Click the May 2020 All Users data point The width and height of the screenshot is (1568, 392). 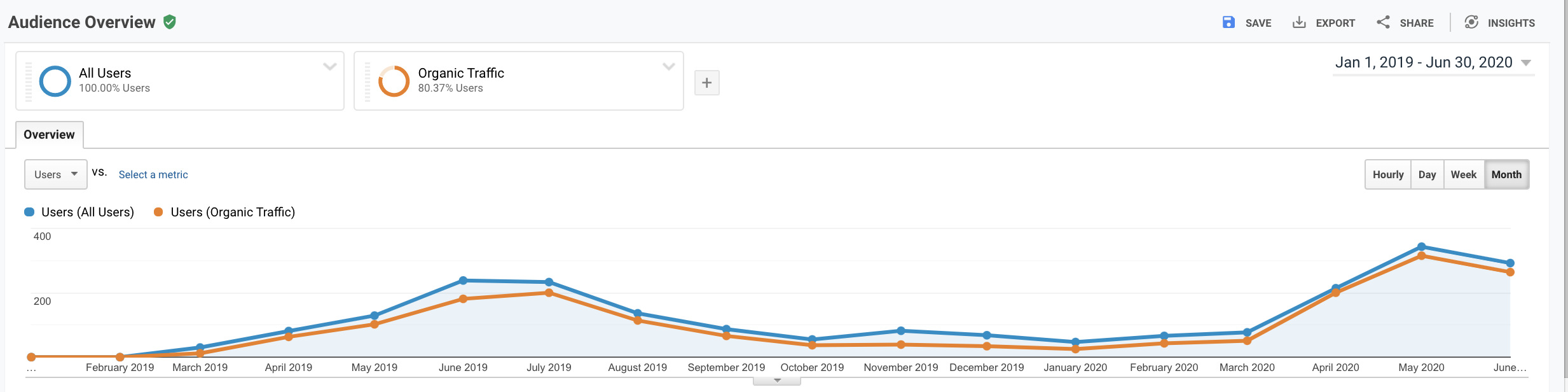[x=1421, y=246]
